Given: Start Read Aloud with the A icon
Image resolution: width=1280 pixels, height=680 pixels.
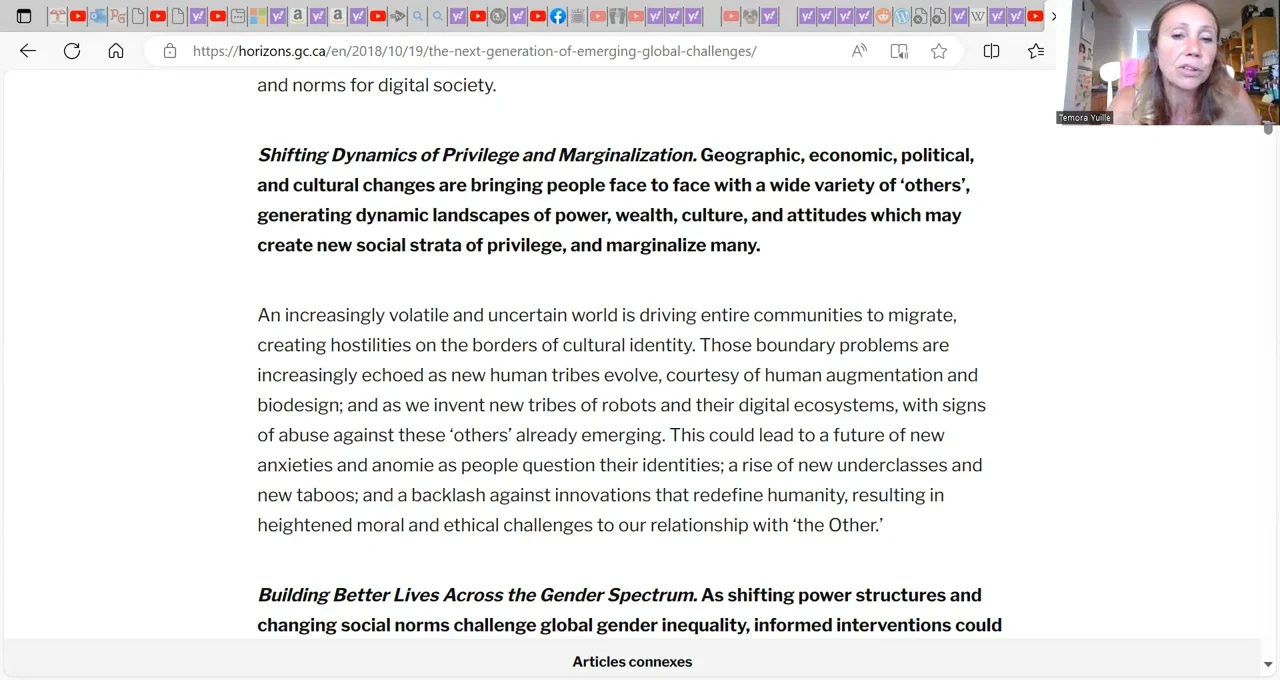Looking at the screenshot, I should point(859,51).
